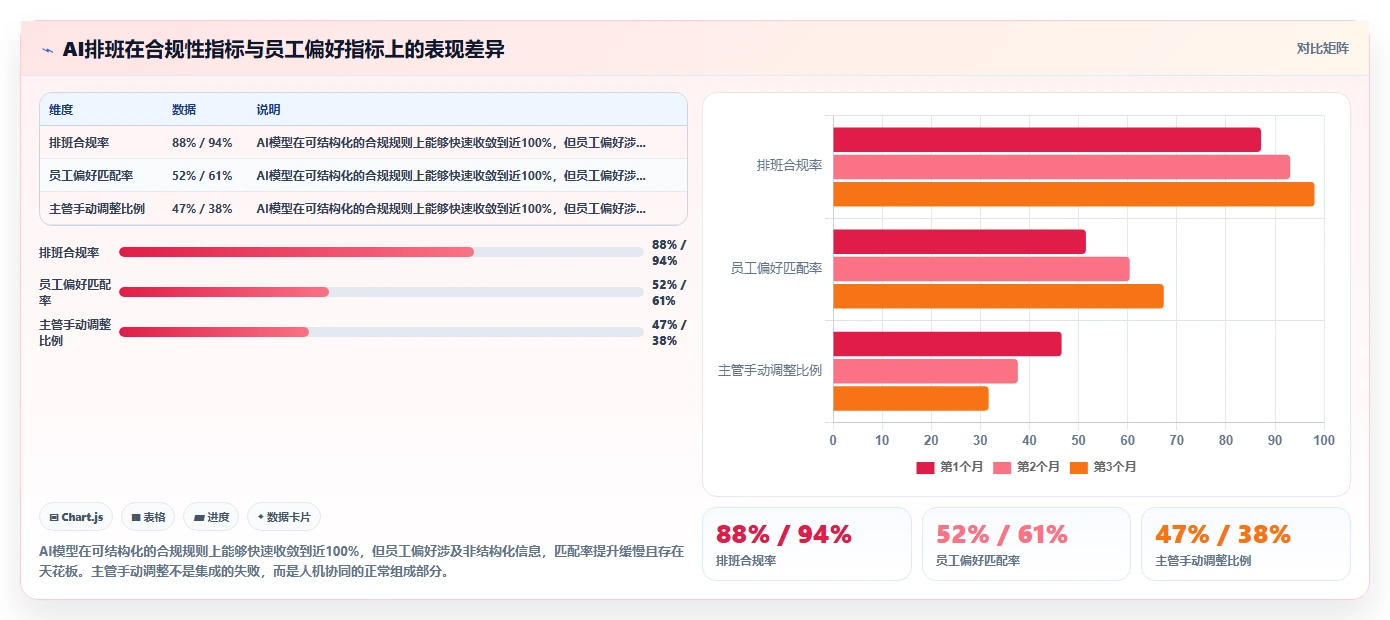Click the 员工偏好匹配率 chart axis label
Image resolution: width=1390 pixels, height=620 pixels.
[x=776, y=268]
